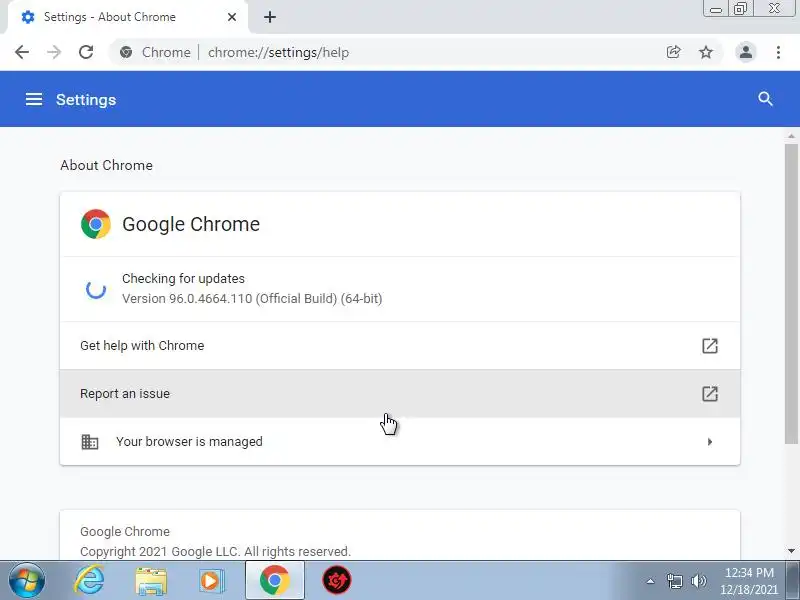
Task: Click the share this page icon
Action: point(673,52)
